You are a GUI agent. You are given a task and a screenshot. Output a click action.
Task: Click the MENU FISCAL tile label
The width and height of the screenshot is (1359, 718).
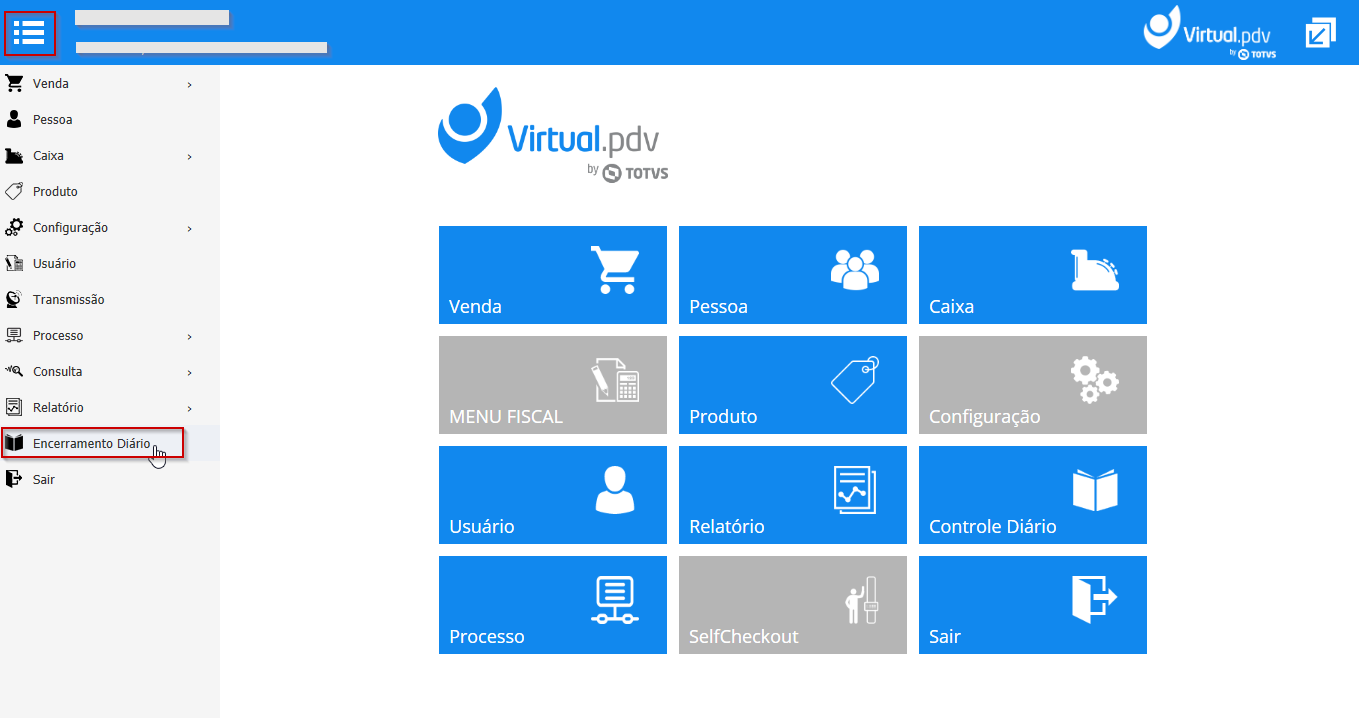point(506,417)
